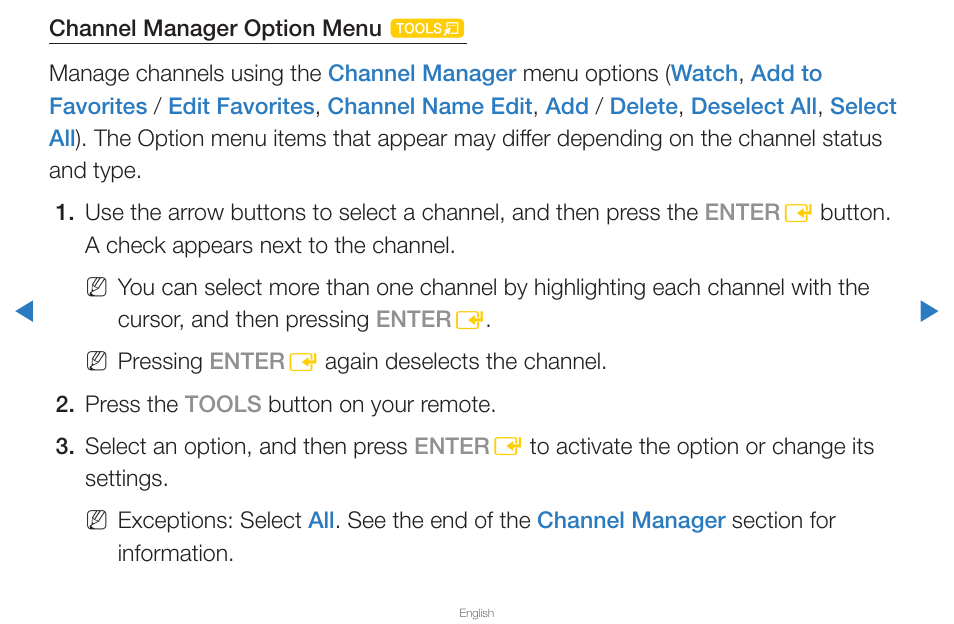Click the Deselect All link

click(753, 106)
